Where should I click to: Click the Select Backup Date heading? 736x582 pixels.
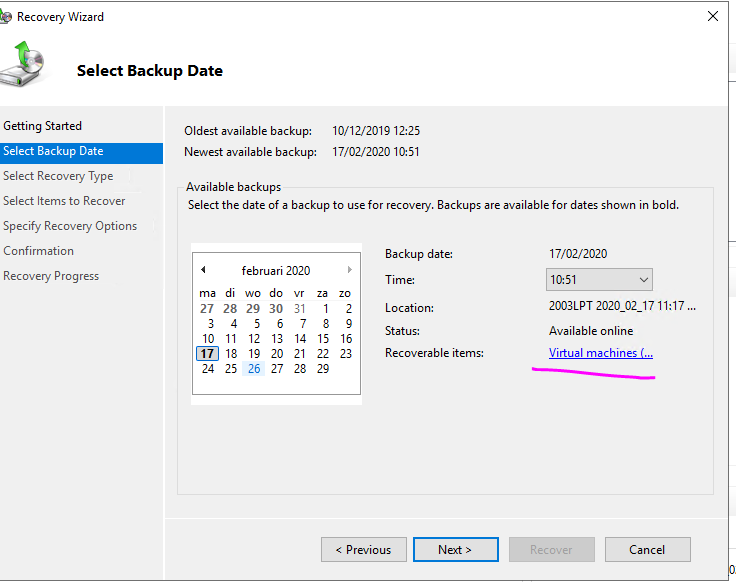click(150, 70)
